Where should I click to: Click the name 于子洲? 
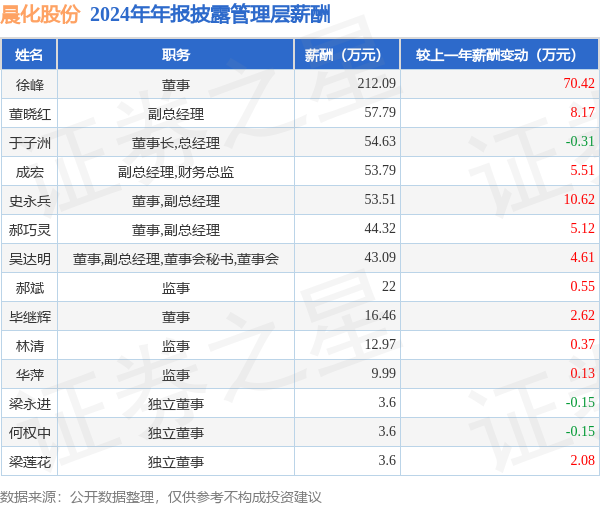(29, 143)
